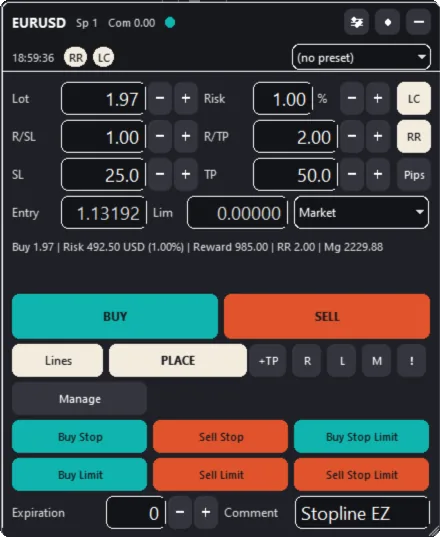Click the Buy Stop button
This screenshot has height=537, width=440.
79,437
